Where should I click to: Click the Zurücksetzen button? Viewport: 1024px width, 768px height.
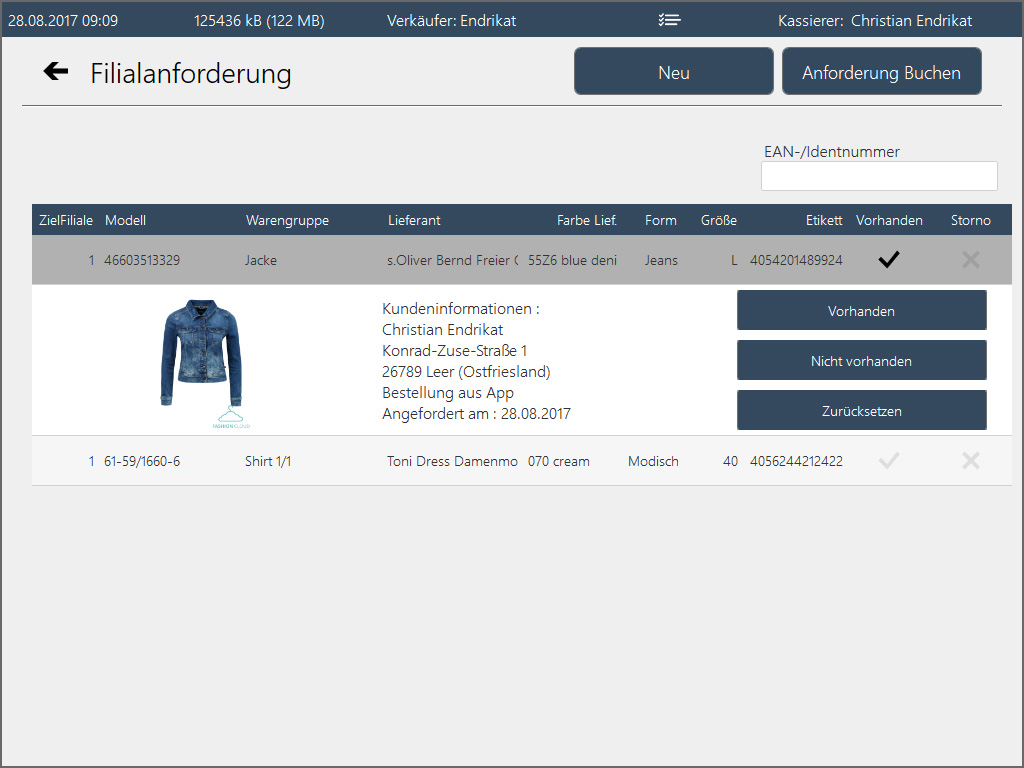[x=861, y=410]
